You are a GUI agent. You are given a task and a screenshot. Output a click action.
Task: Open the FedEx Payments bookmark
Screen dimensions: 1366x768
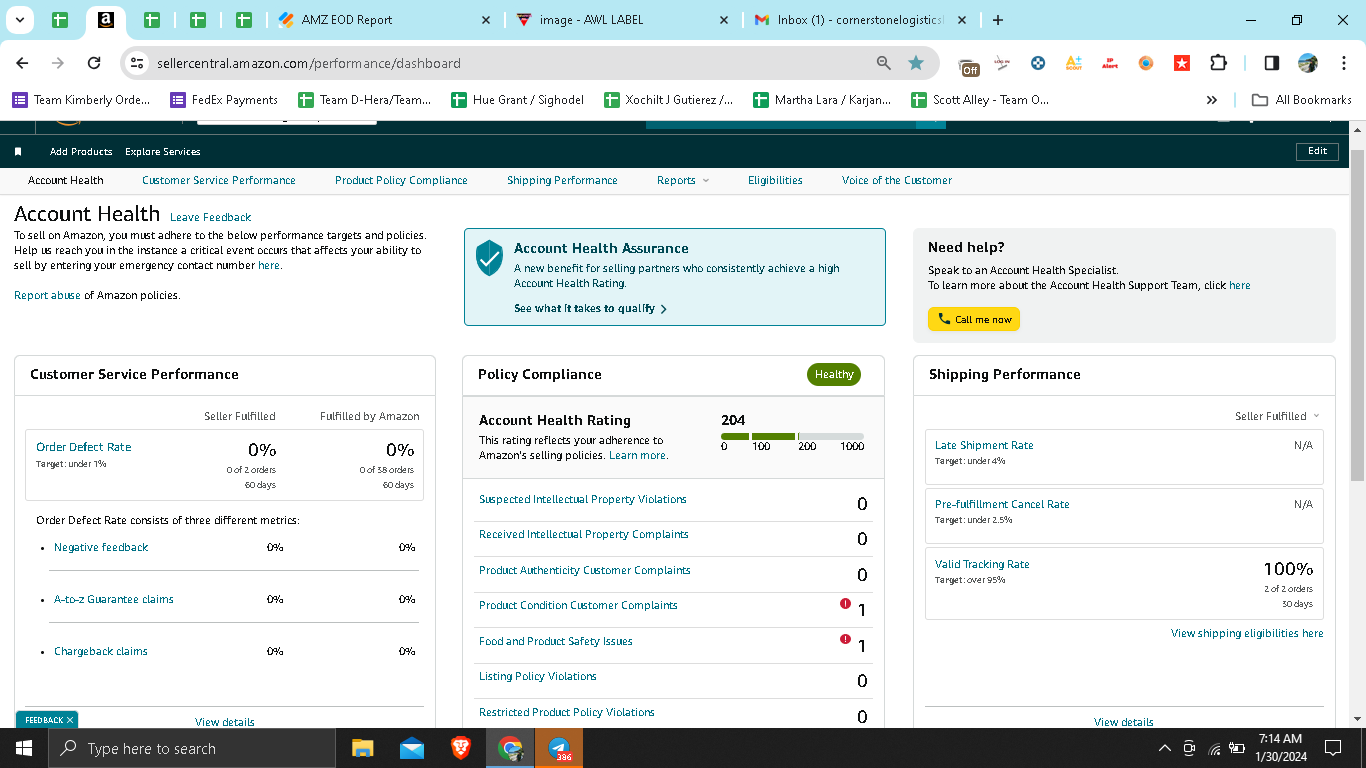[224, 100]
